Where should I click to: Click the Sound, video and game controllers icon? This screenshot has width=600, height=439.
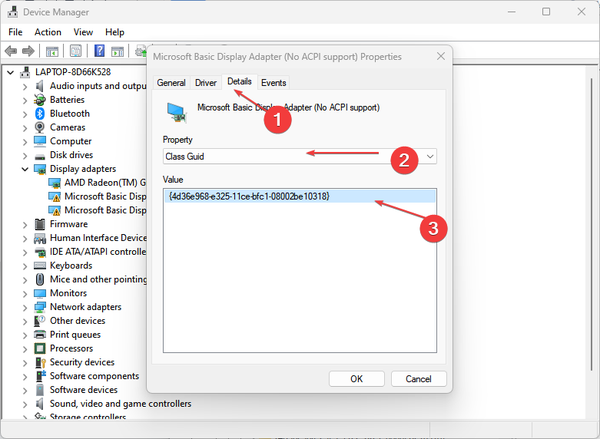(39, 403)
